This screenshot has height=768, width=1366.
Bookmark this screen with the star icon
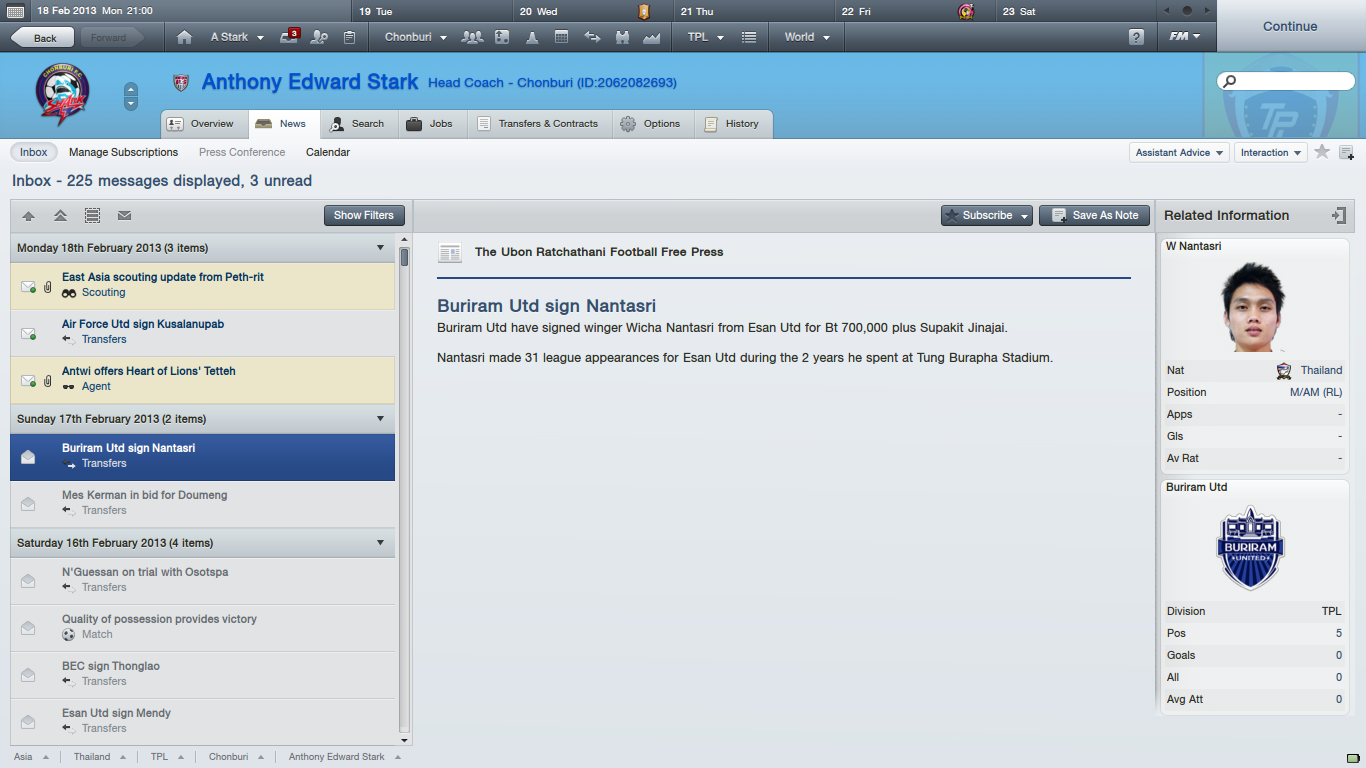1322,152
